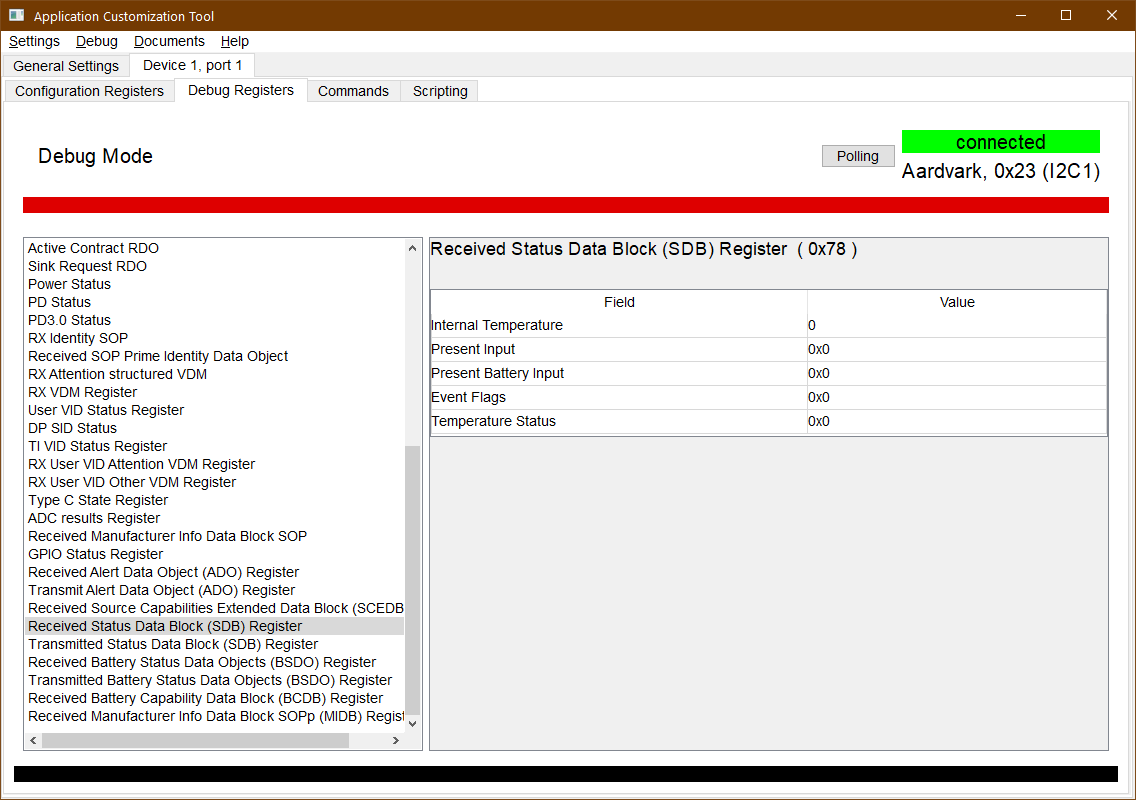Select the Debug Registers tab
The width and height of the screenshot is (1136, 800).
(241, 91)
